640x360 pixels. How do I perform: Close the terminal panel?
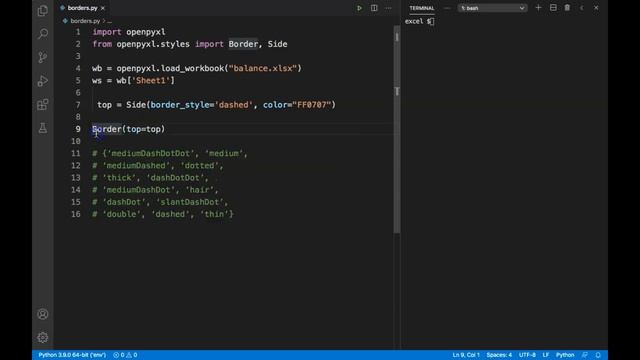click(x=596, y=8)
